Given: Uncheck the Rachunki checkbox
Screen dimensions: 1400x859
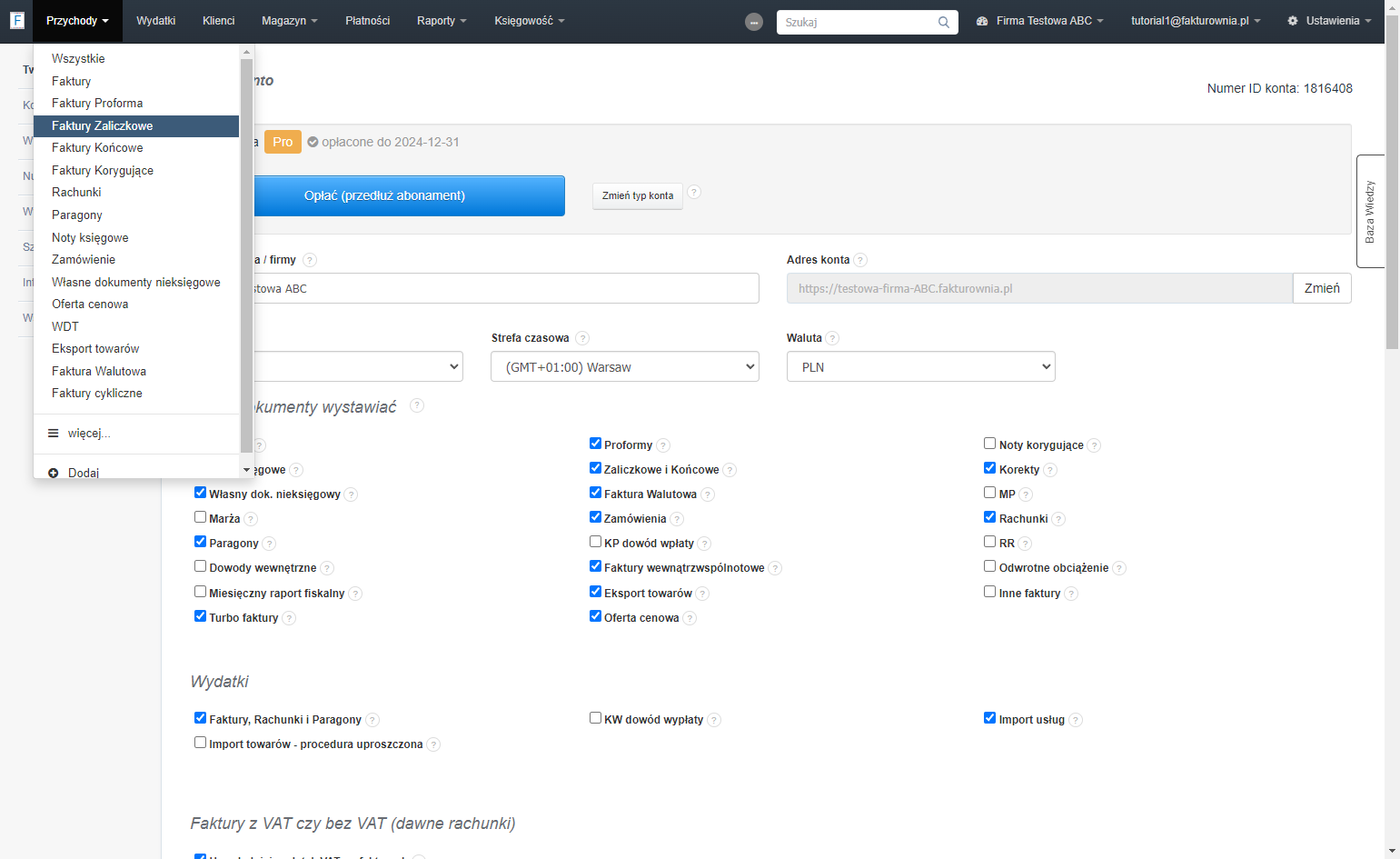Looking at the screenshot, I should pos(989,517).
